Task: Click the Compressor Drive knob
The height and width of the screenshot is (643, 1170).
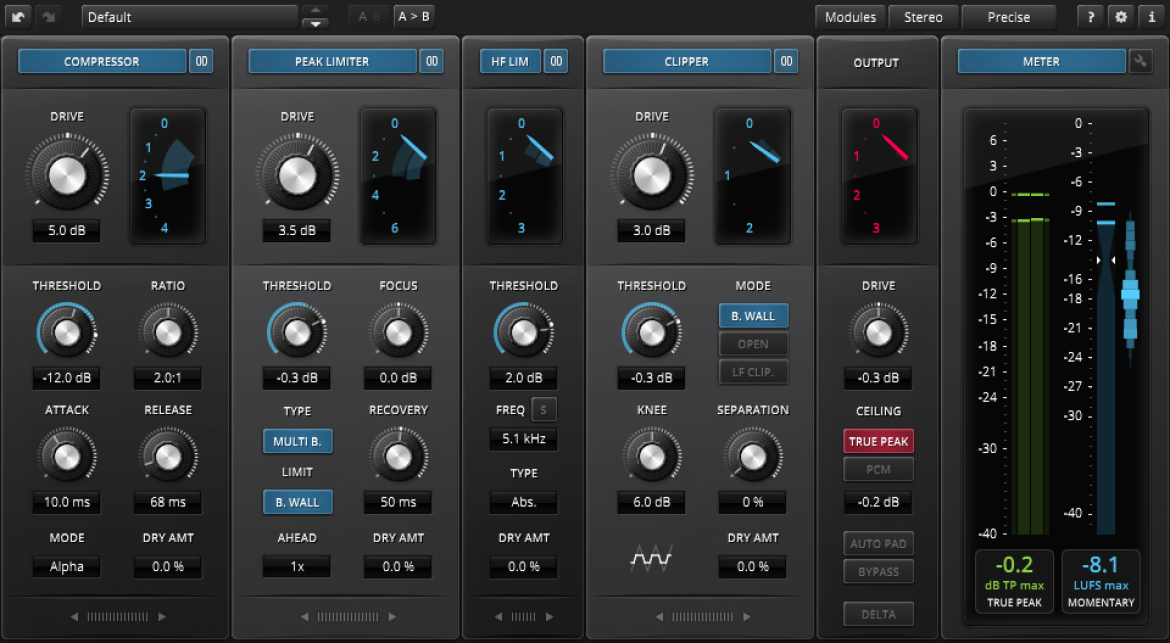Action: (67, 175)
